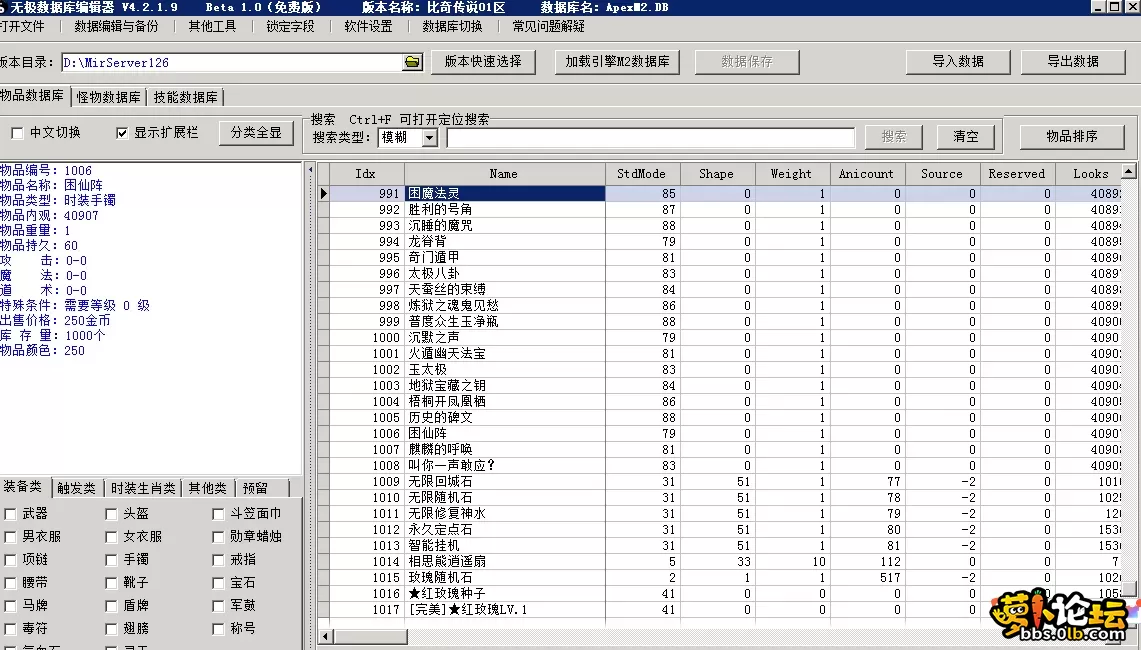Open the 数据编辑与备份 menu
Screen dimensions: 1141x650
(x=116, y=26)
